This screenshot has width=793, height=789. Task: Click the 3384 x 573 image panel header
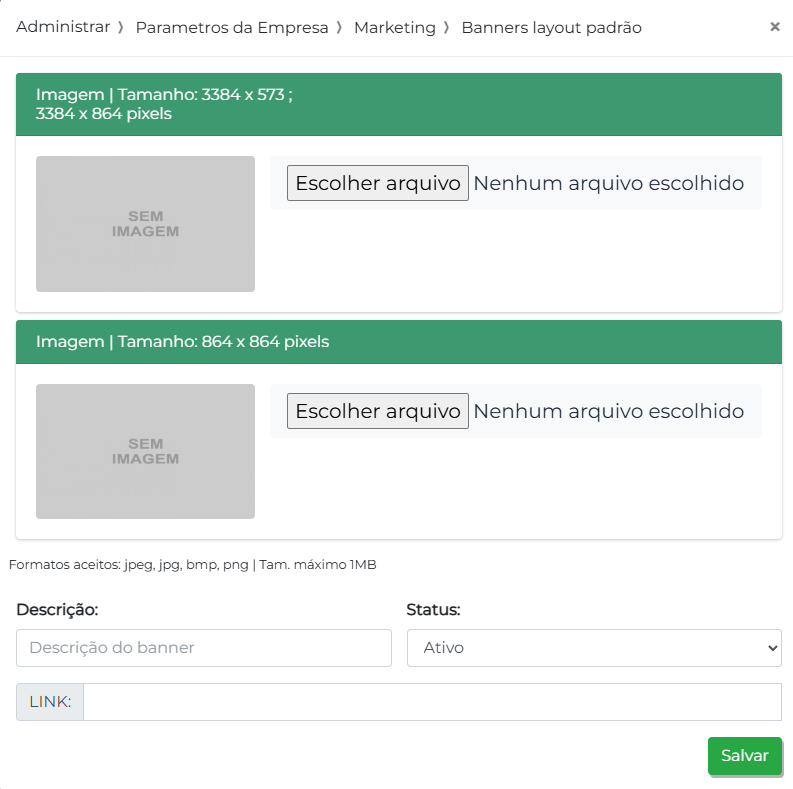click(398, 105)
